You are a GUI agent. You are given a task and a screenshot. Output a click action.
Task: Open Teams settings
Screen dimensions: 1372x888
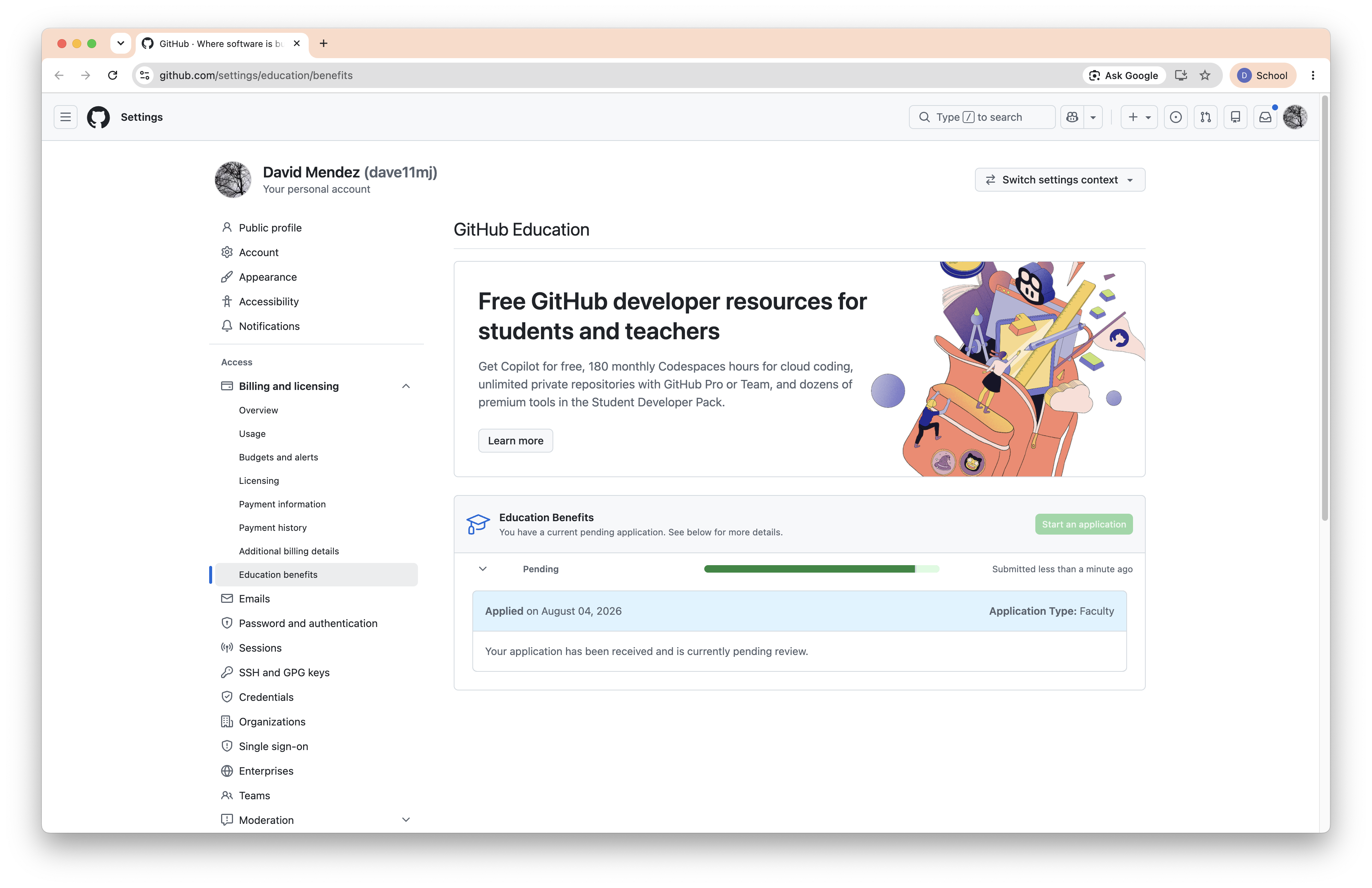[x=317, y=795]
